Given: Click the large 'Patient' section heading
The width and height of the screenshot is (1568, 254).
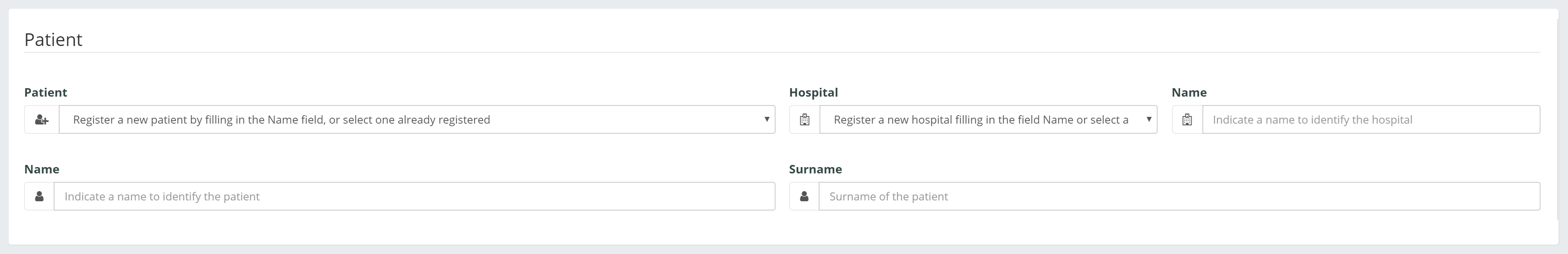Looking at the screenshot, I should [53, 40].
